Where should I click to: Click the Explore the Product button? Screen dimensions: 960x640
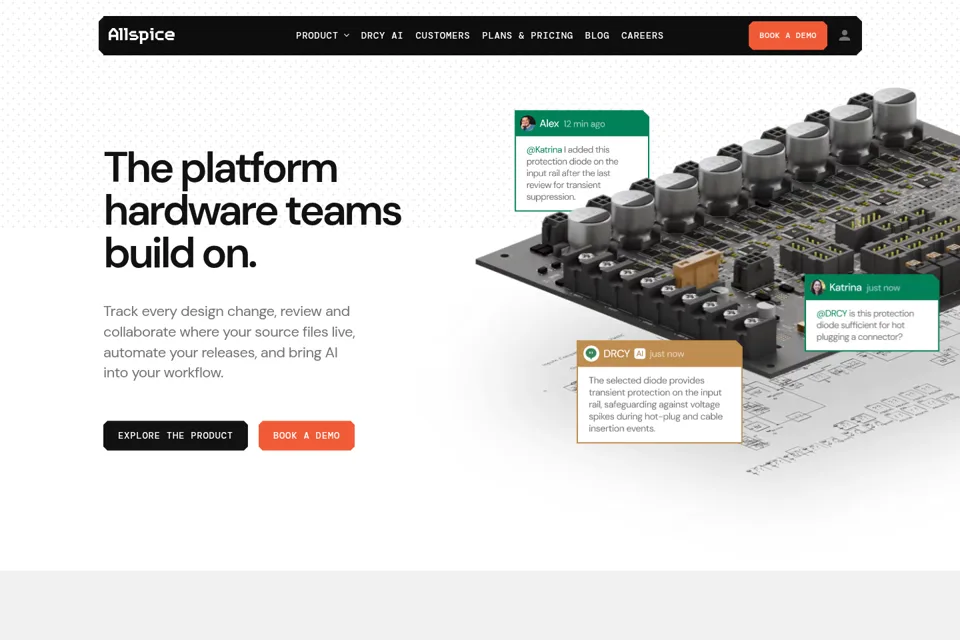point(176,435)
